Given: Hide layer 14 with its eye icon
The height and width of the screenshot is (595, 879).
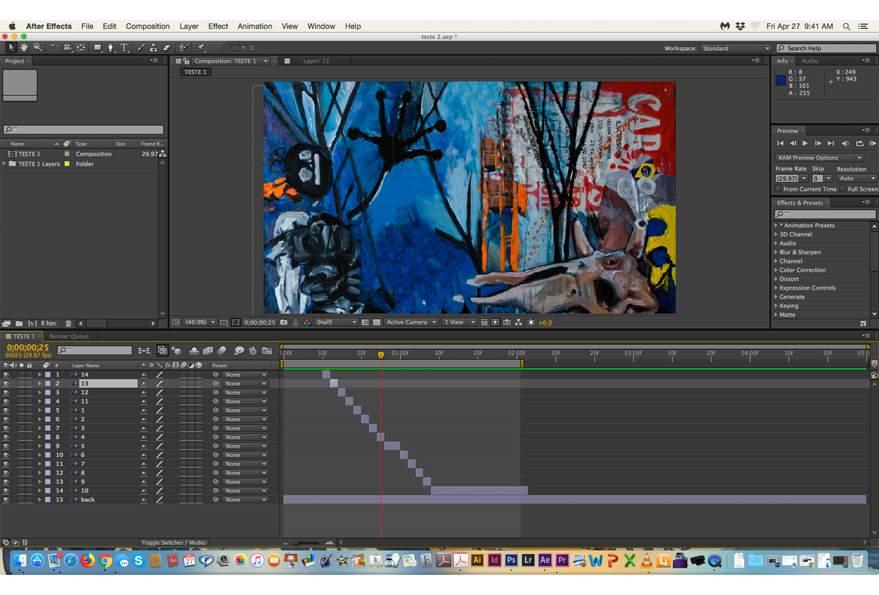Looking at the screenshot, I should tap(6, 375).
